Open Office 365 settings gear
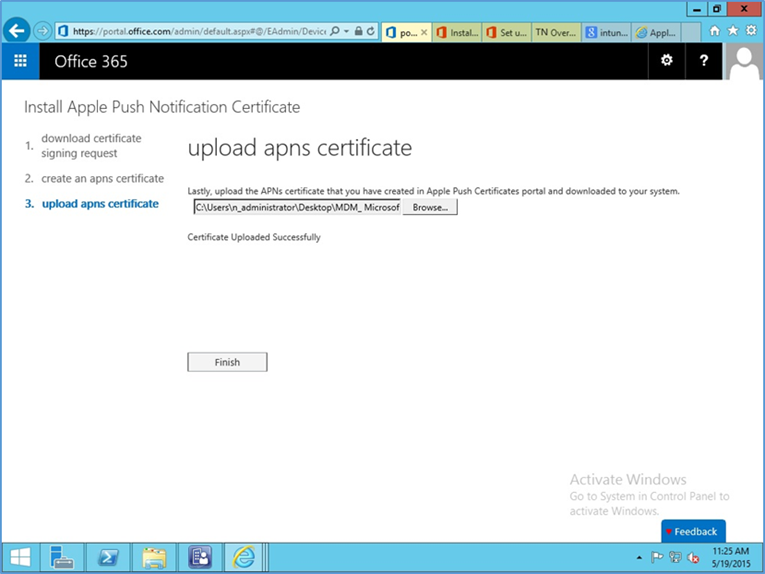The height and width of the screenshot is (574, 765). [666, 60]
